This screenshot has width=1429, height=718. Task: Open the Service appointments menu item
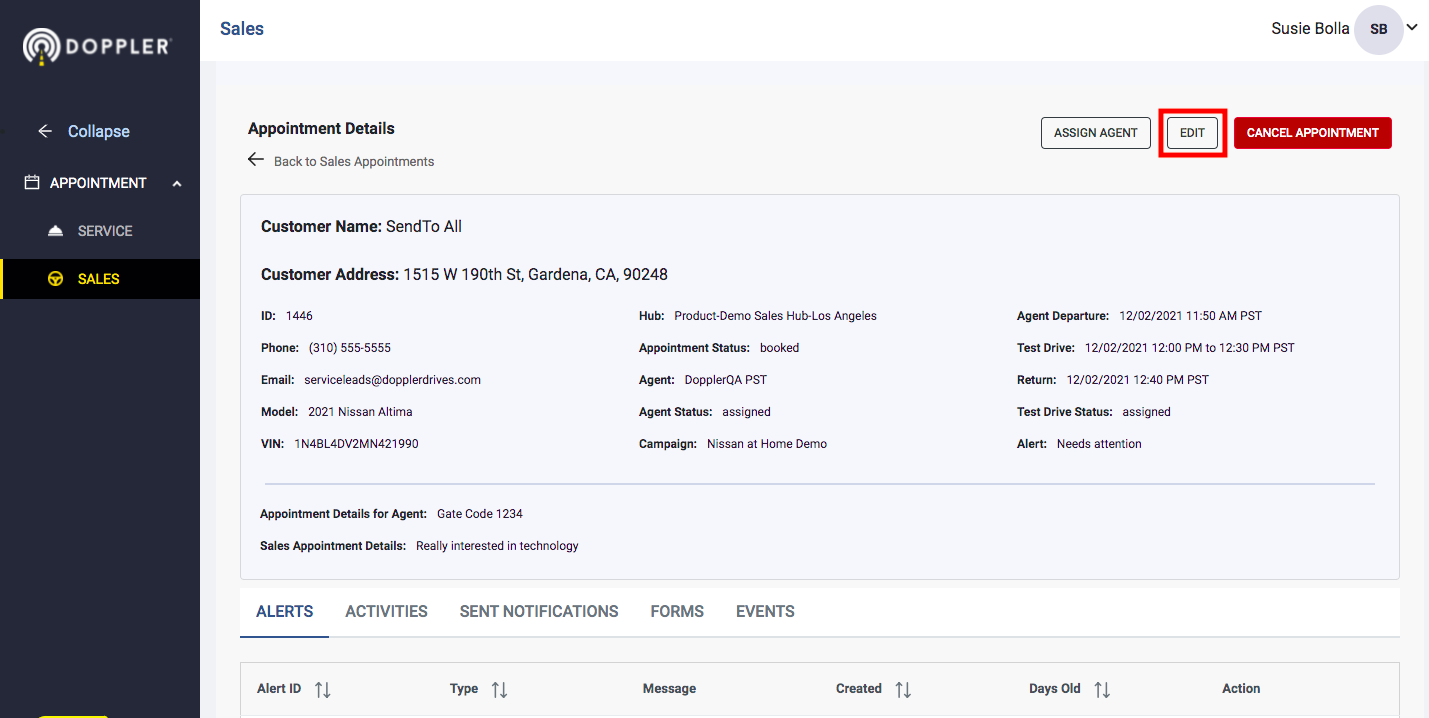(x=100, y=231)
